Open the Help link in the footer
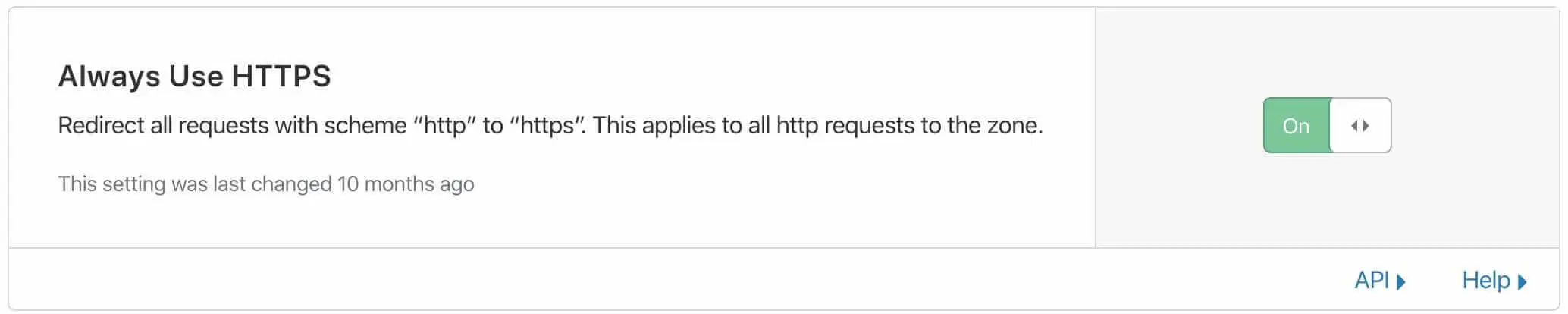The height and width of the screenshot is (314, 1568). tap(1485, 281)
